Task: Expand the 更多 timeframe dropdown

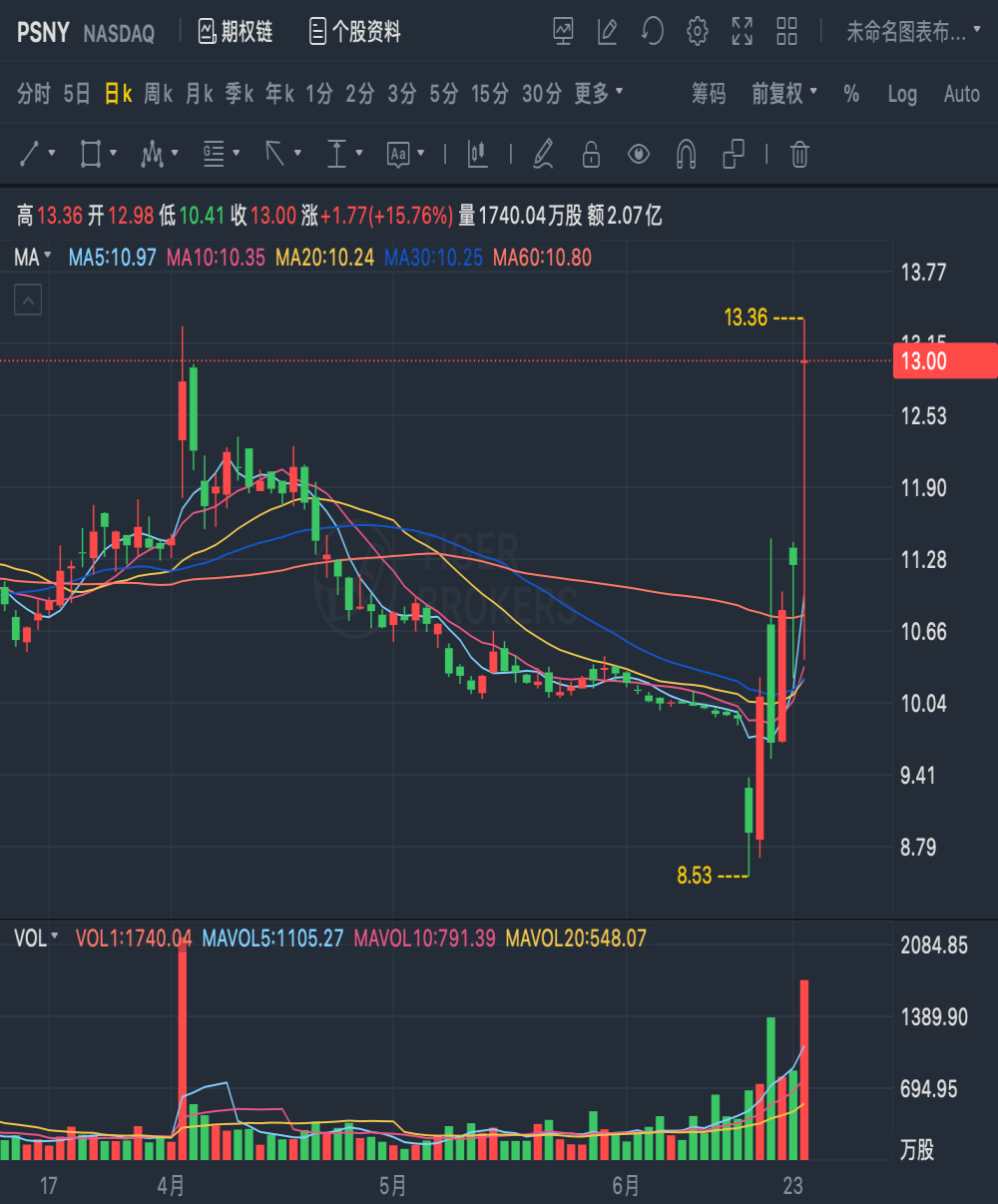Action: [599, 93]
